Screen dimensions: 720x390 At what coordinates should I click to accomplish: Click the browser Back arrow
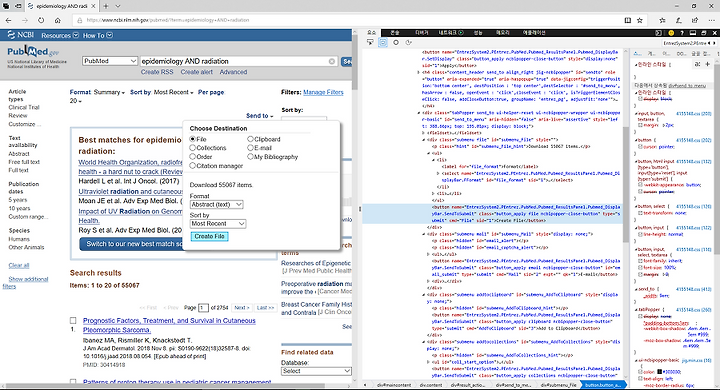[8, 20]
